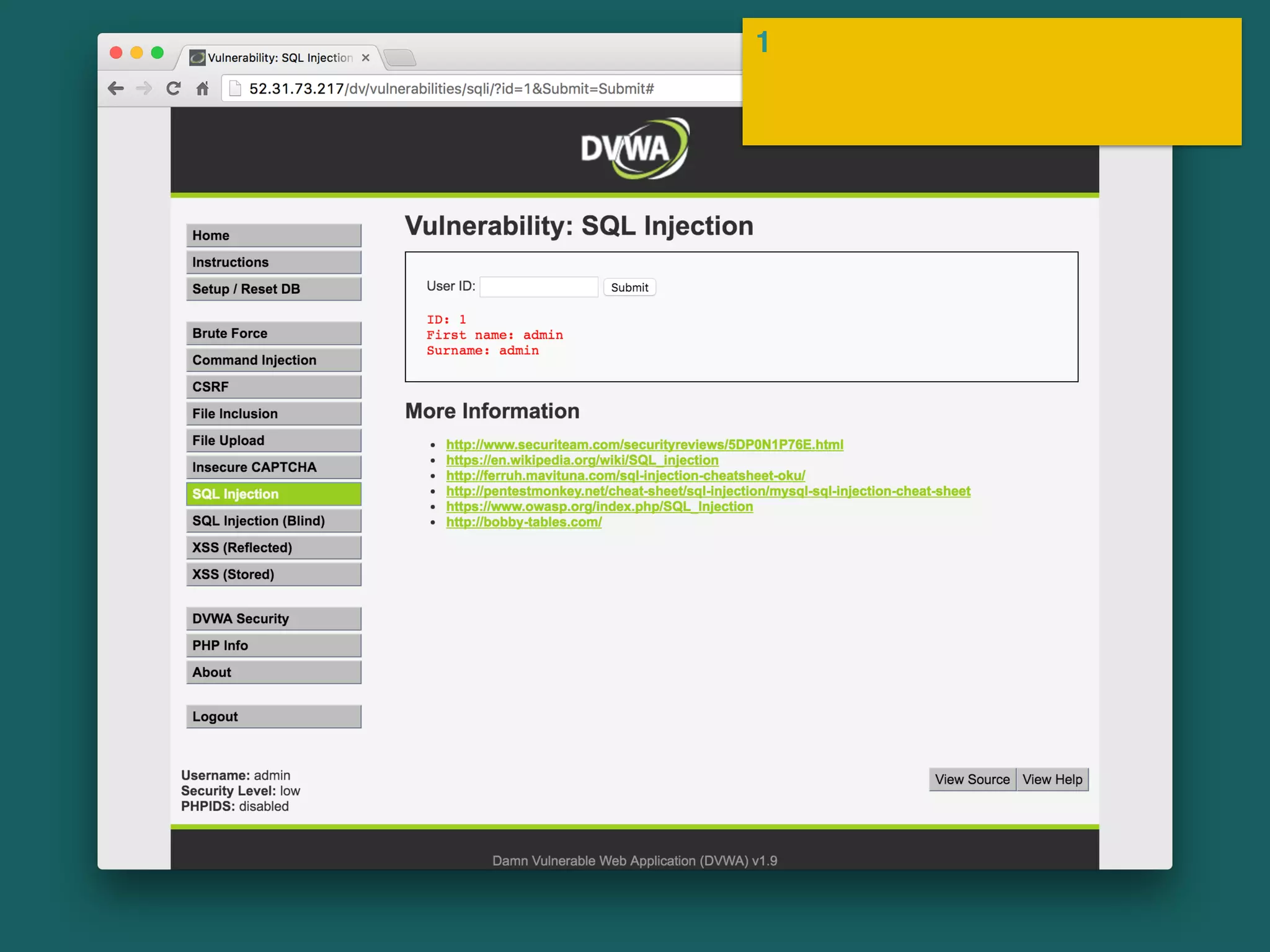The image size is (1270, 952).
Task: Open the bobby-tables.com link
Action: (x=523, y=522)
